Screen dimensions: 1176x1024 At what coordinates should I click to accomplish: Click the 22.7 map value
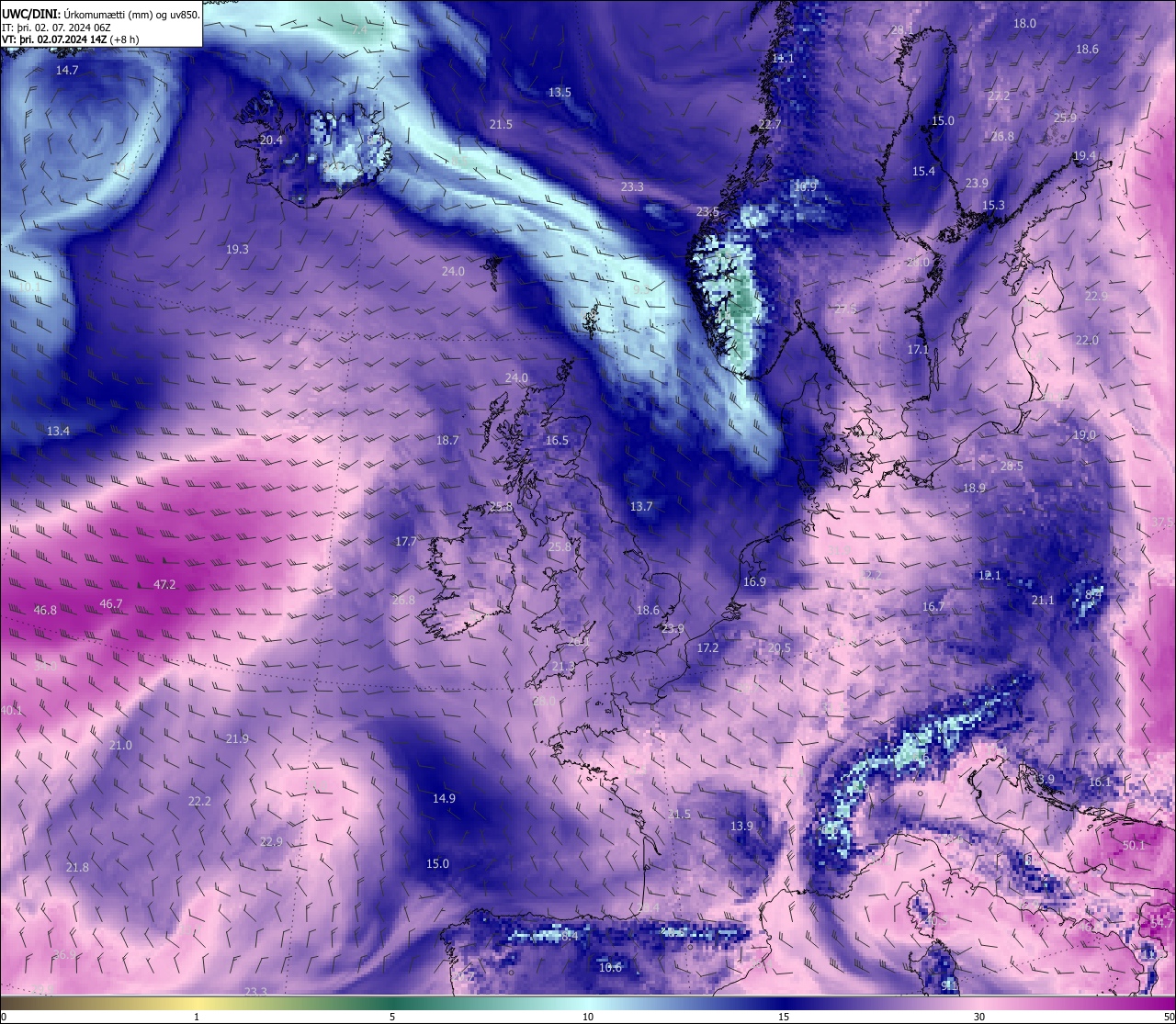pos(770,124)
